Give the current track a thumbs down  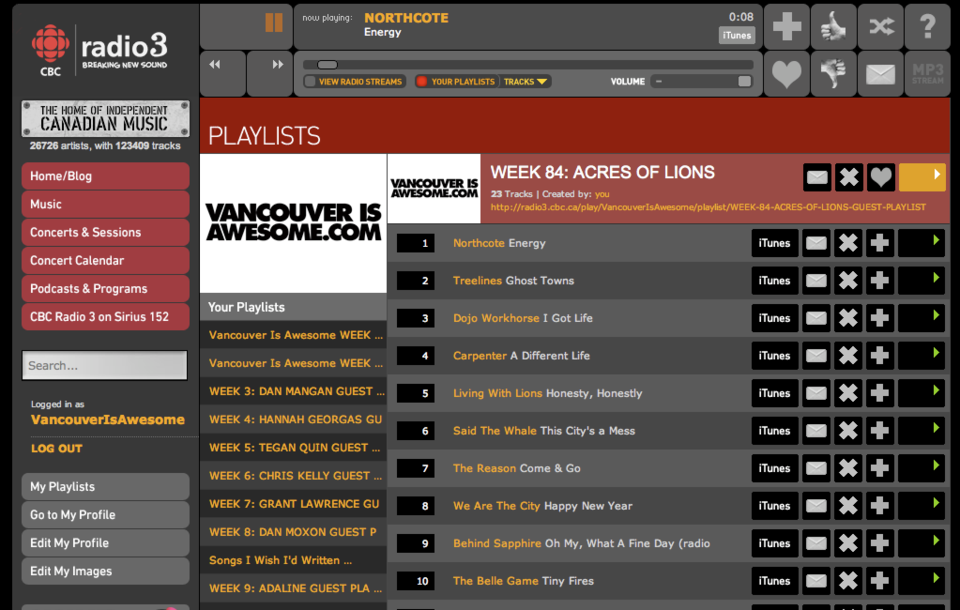pyautogui.click(x=833, y=73)
